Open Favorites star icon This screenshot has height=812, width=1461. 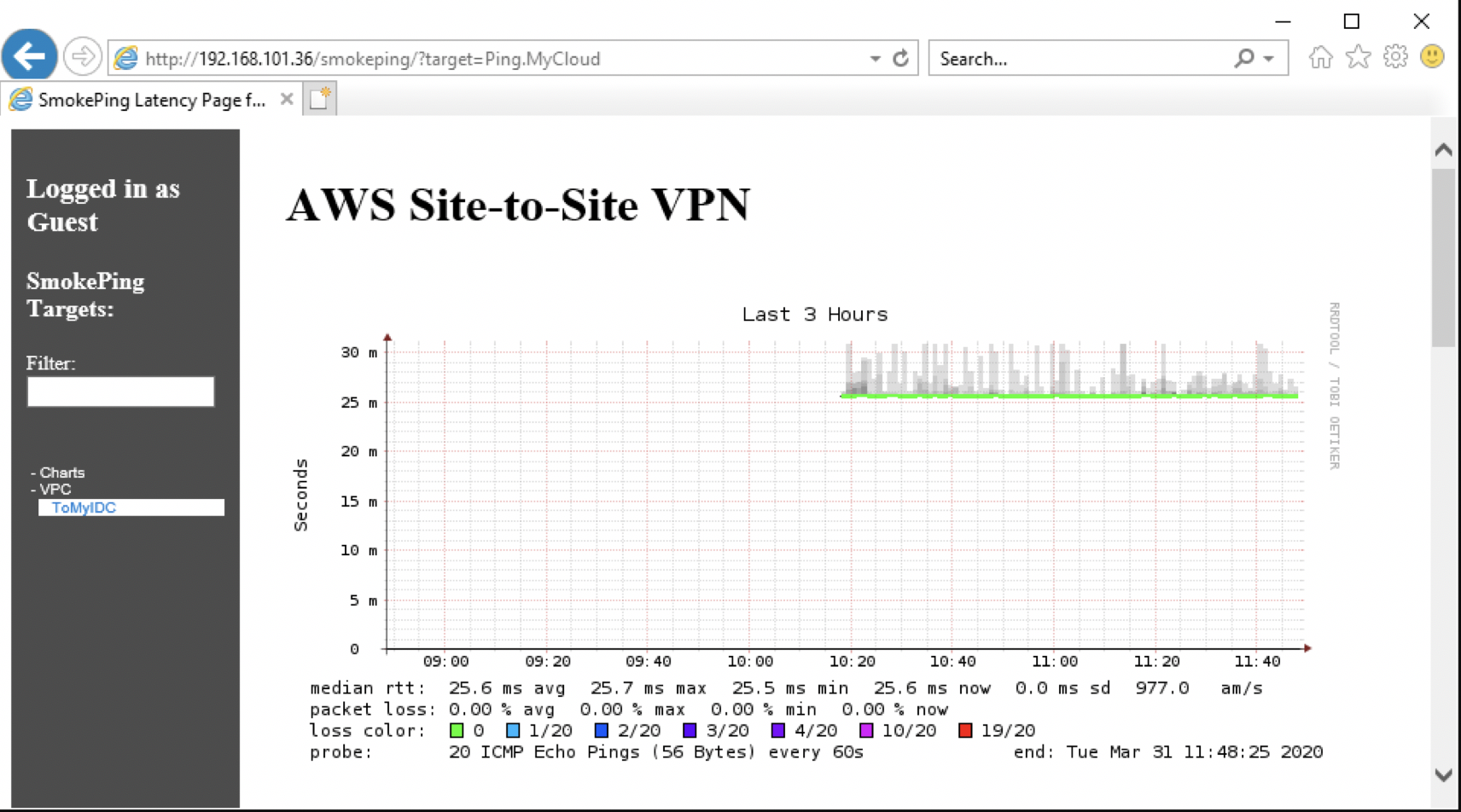point(1358,57)
